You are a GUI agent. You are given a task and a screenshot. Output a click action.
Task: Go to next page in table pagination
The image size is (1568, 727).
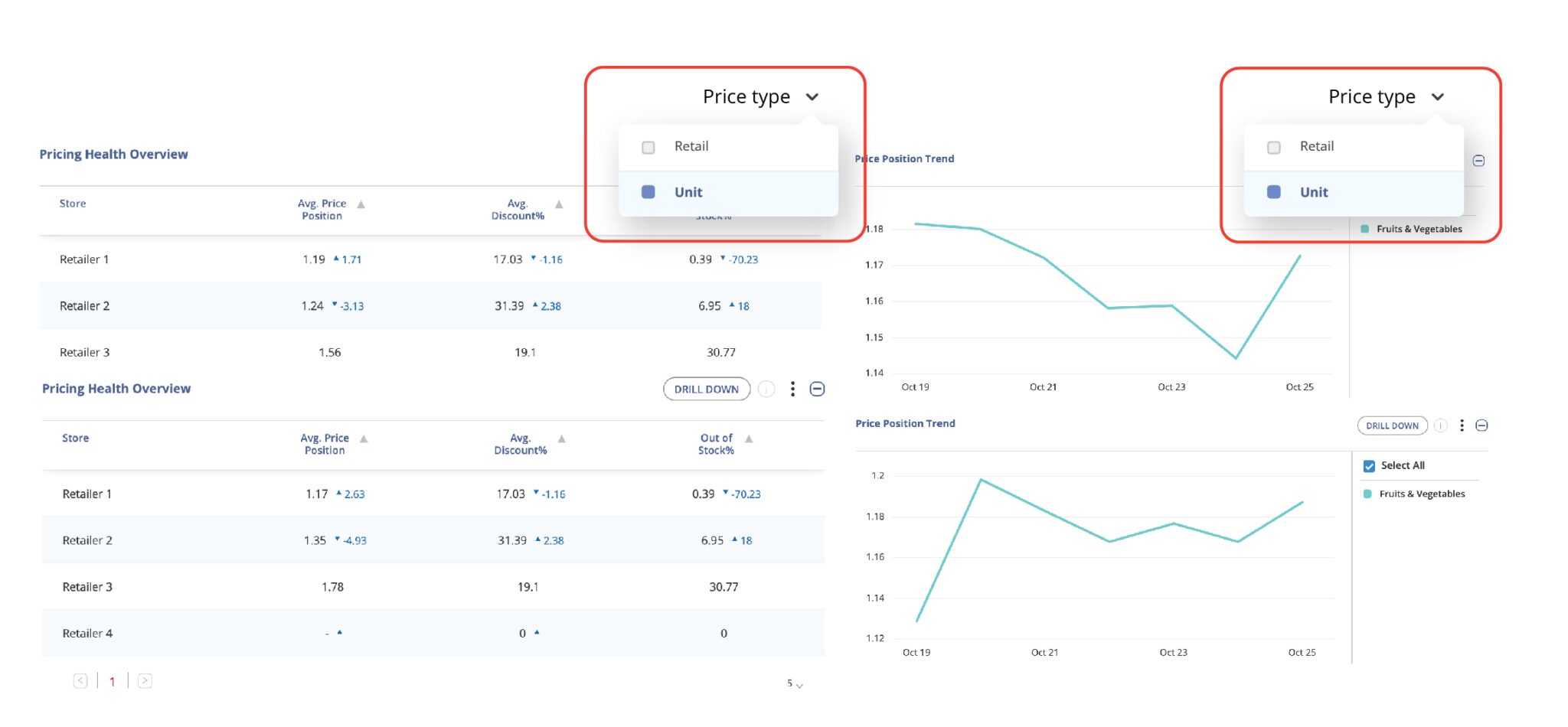pyautogui.click(x=145, y=680)
